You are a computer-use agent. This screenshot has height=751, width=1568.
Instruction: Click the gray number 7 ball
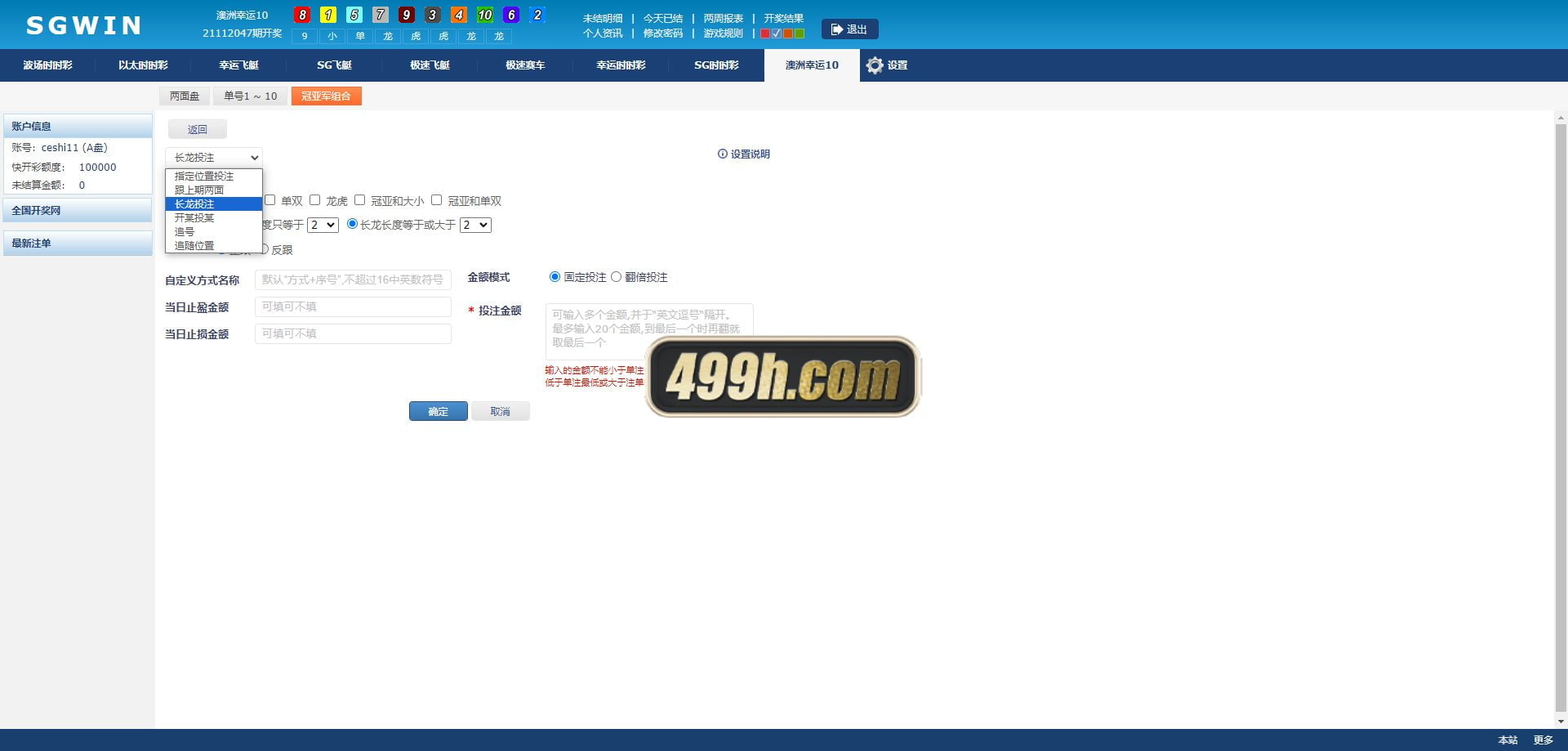coord(381,15)
